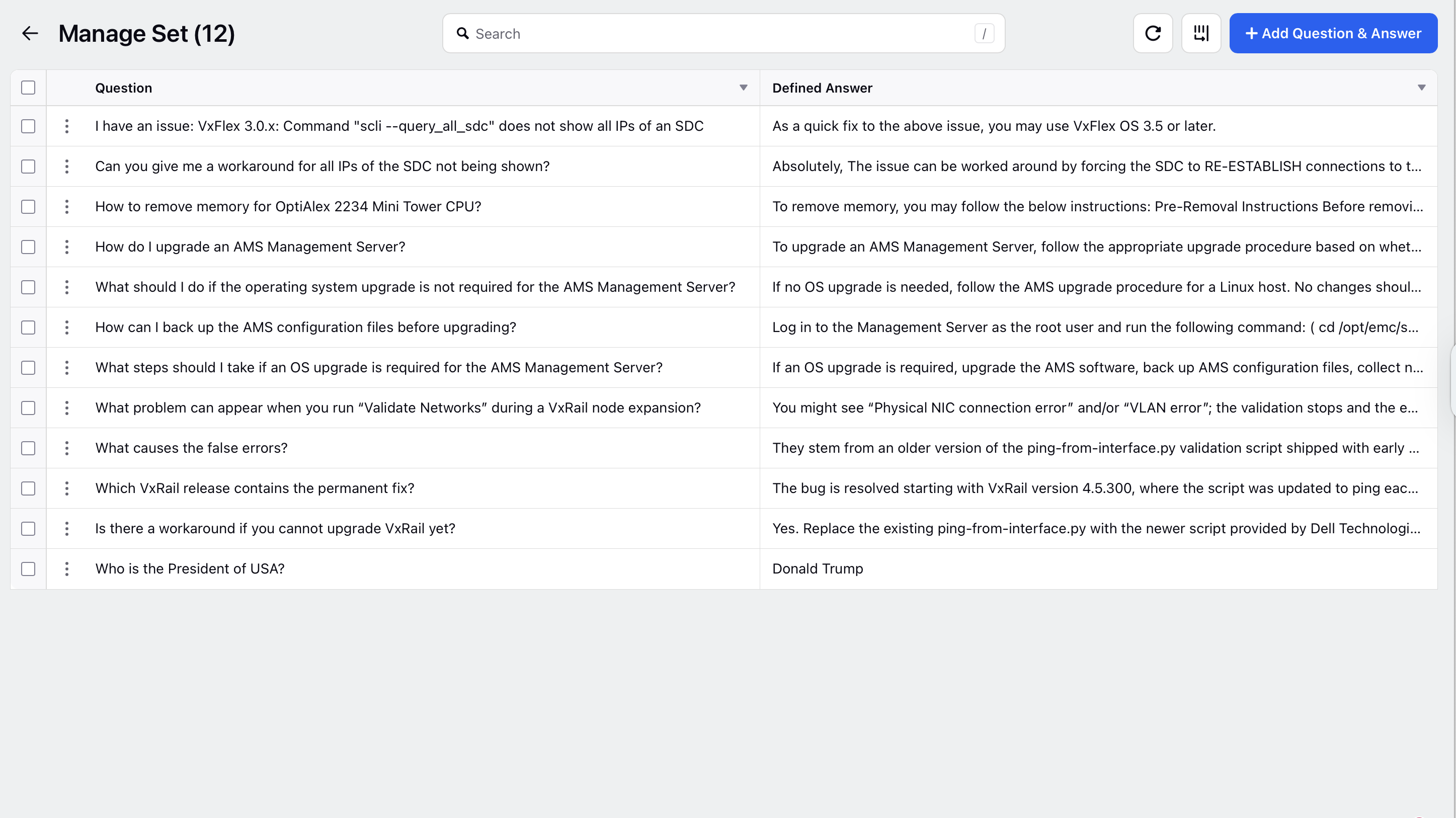Click answer starting 'If no OS upgrade is needed'
The height and width of the screenshot is (818, 1456).
tap(1096, 287)
